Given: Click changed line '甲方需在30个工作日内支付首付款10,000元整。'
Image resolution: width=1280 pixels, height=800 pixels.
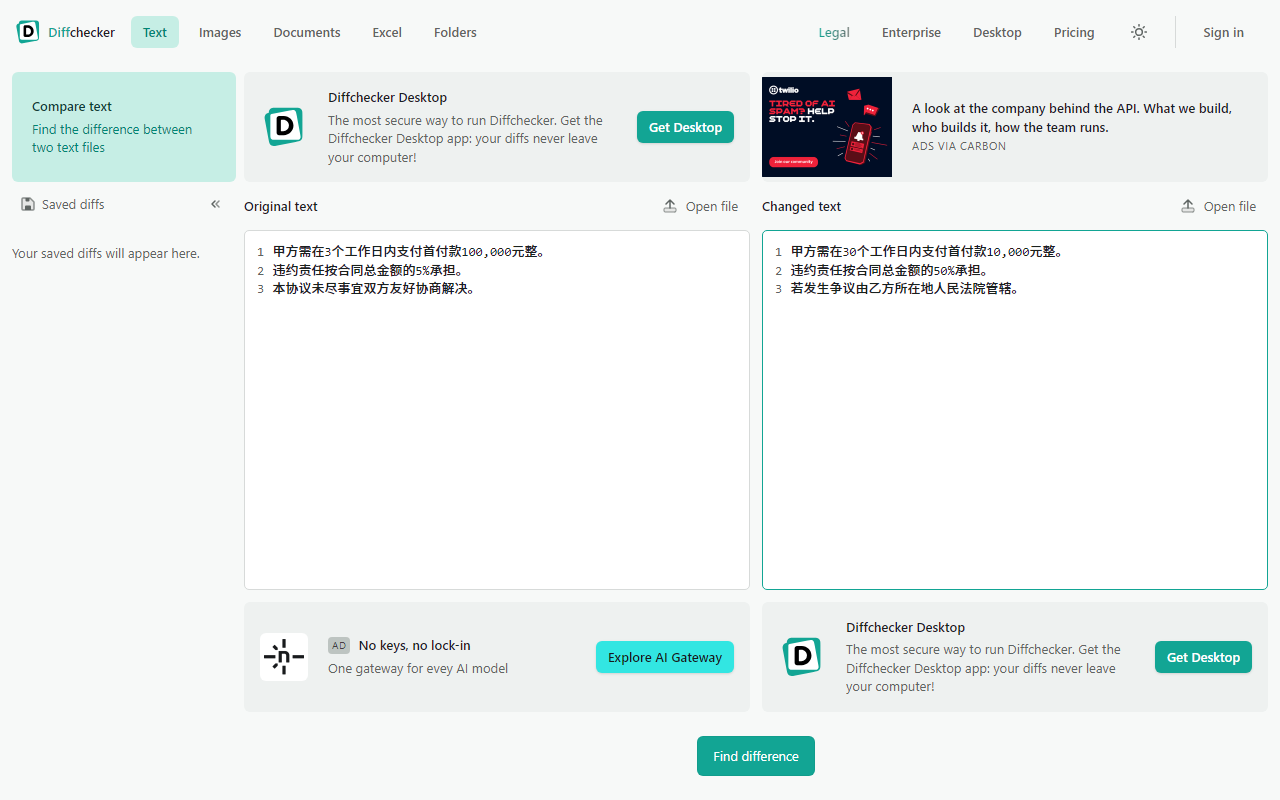Looking at the screenshot, I should [929, 252].
